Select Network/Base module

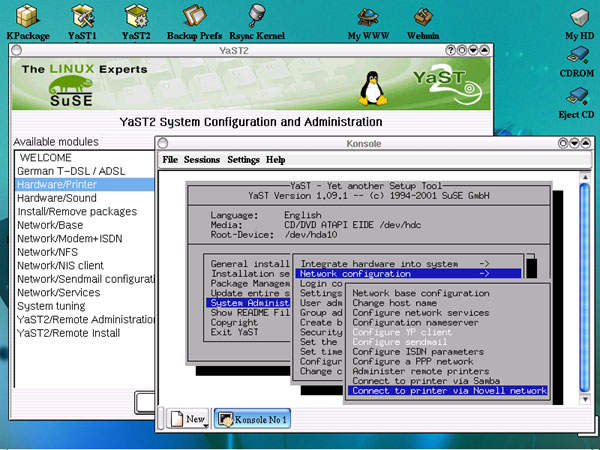pos(84,225)
